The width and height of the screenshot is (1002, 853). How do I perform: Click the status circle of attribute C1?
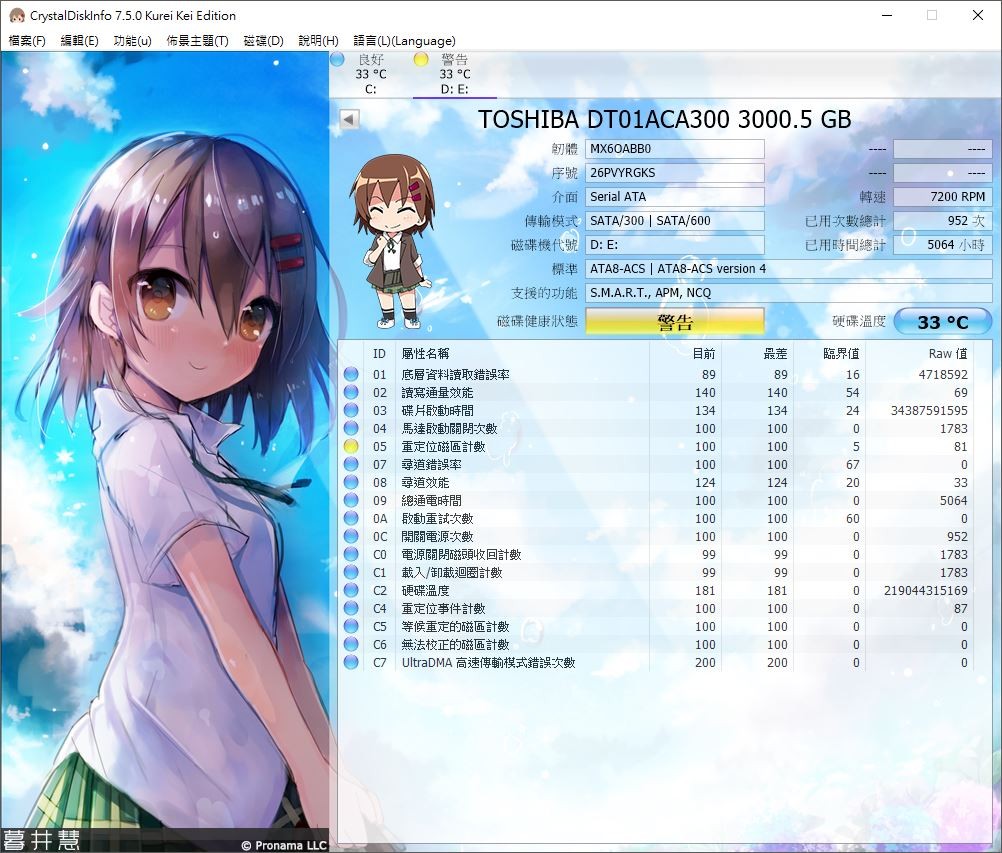(x=351, y=573)
